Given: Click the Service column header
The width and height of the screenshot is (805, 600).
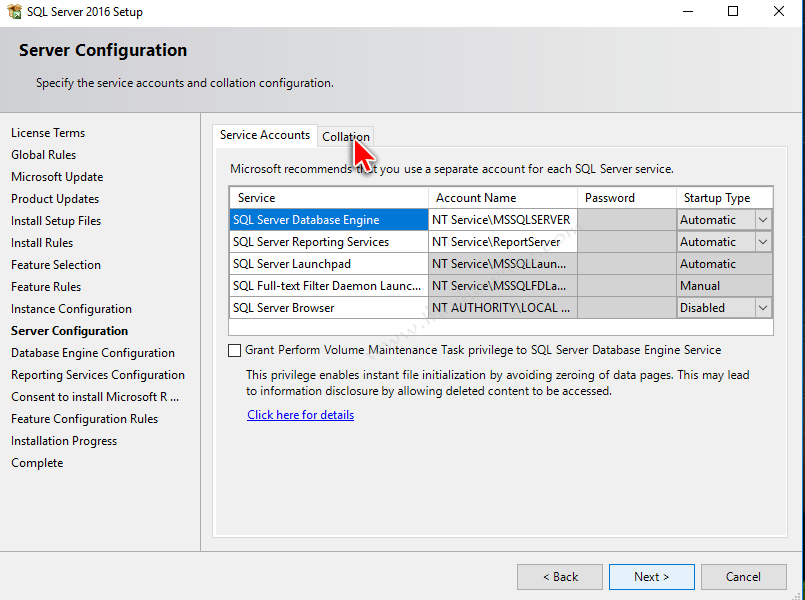Looking at the screenshot, I should click(329, 198).
